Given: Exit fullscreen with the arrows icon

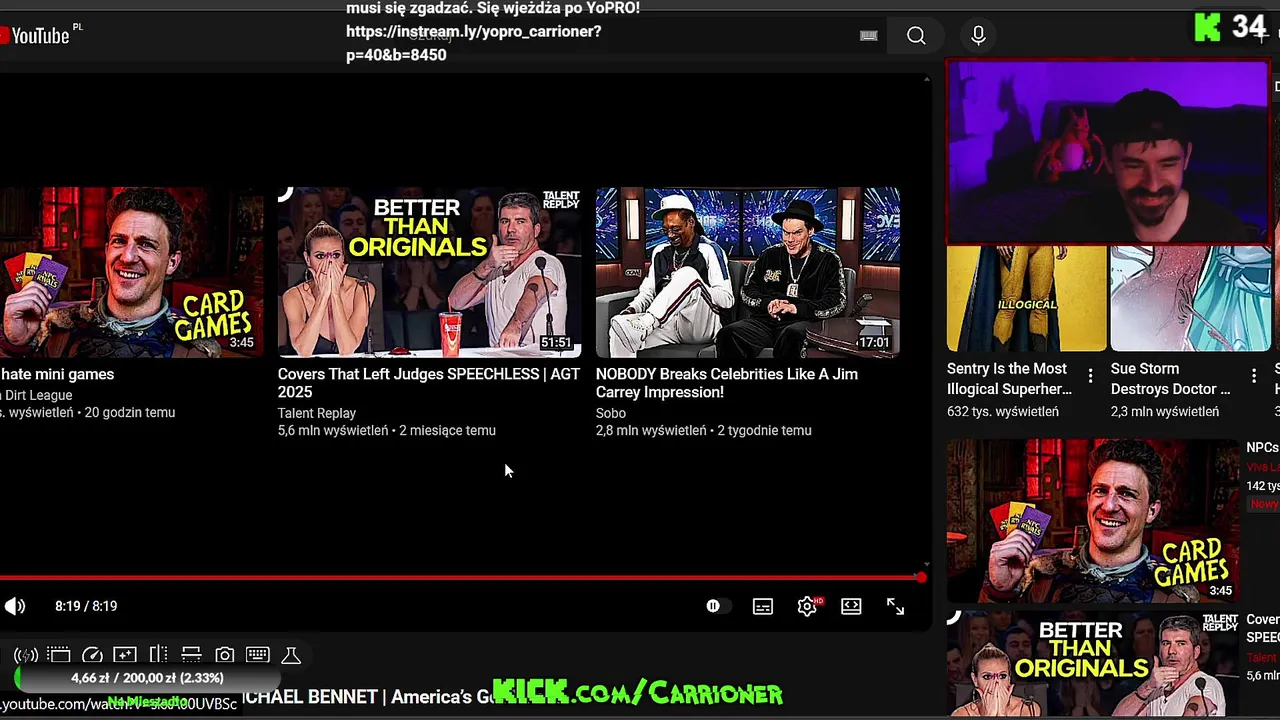Looking at the screenshot, I should pyautogui.click(x=895, y=606).
